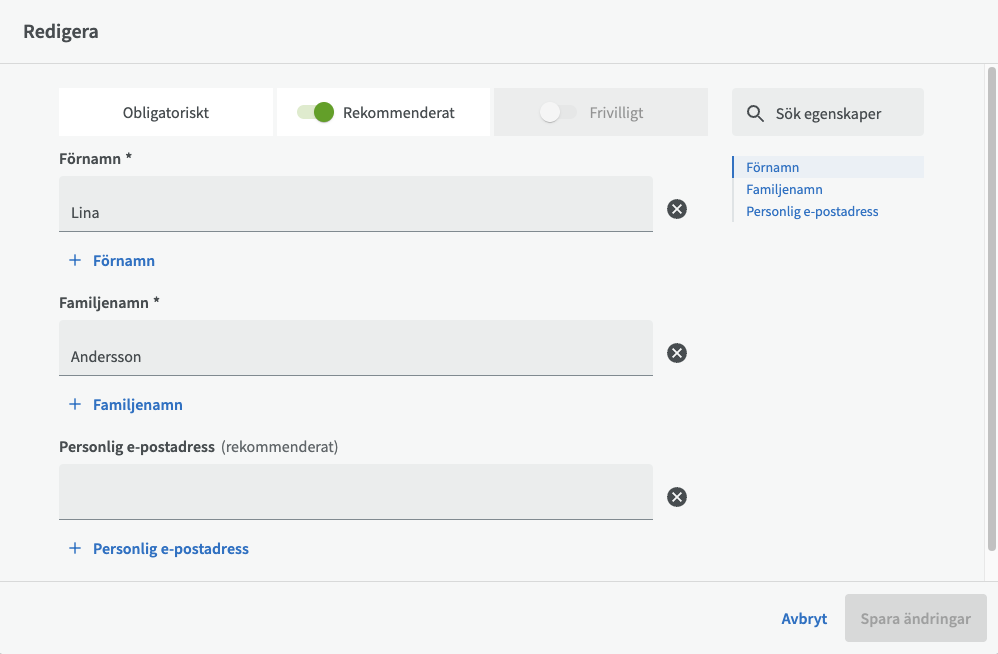The width and height of the screenshot is (998, 654).
Task: Click the plus icon to add Förnamn
Action: [x=74, y=260]
